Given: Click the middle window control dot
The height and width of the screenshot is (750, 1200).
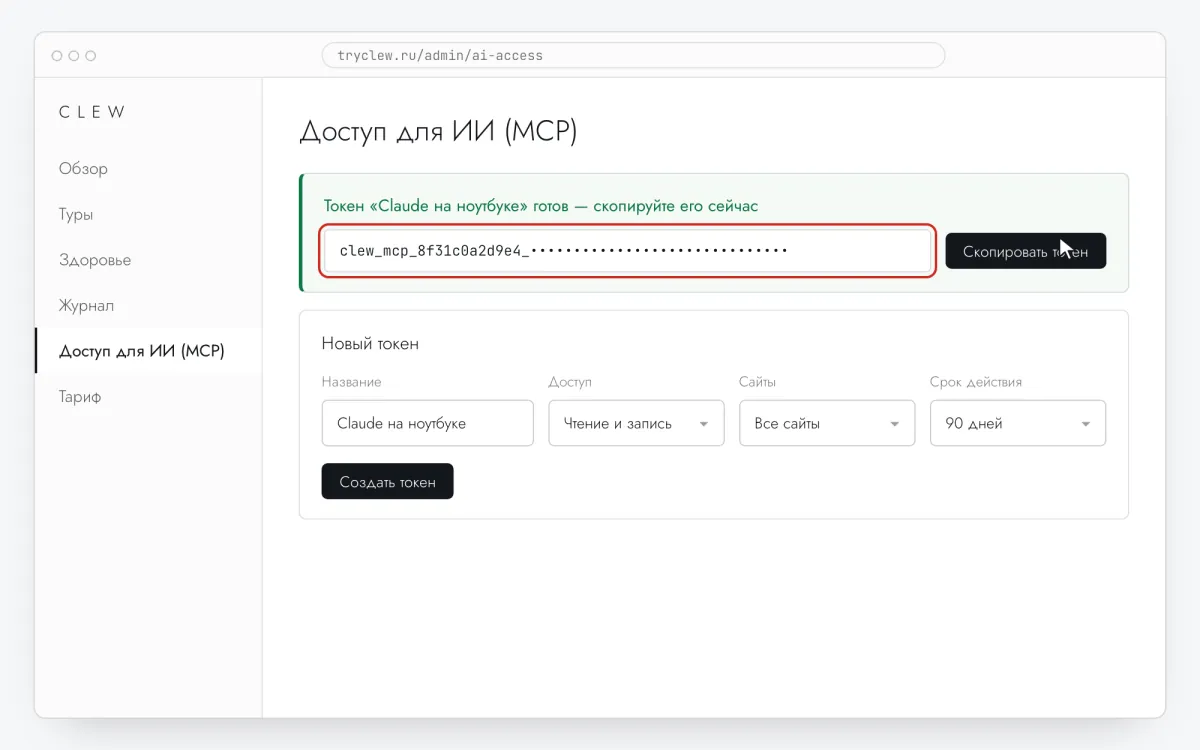Looking at the screenshot, I should click(x=74, y=56).
